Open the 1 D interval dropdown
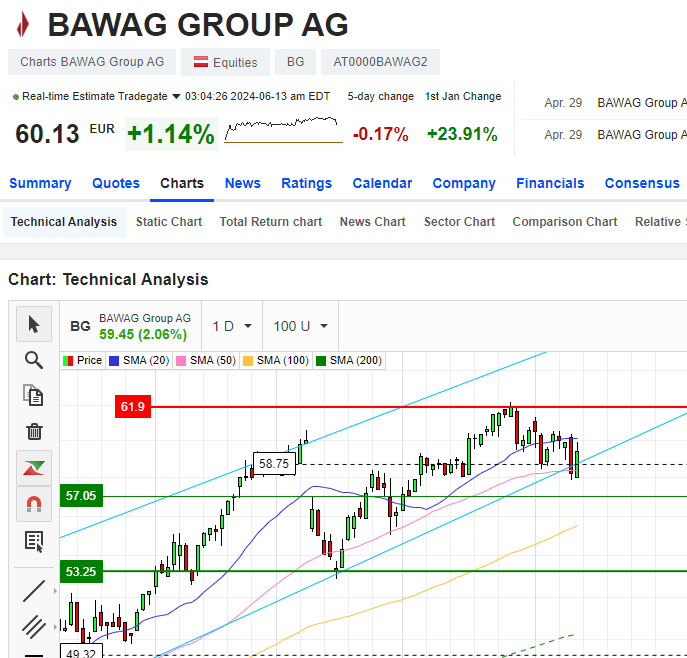The image size is (687, 658). (231, 326)
